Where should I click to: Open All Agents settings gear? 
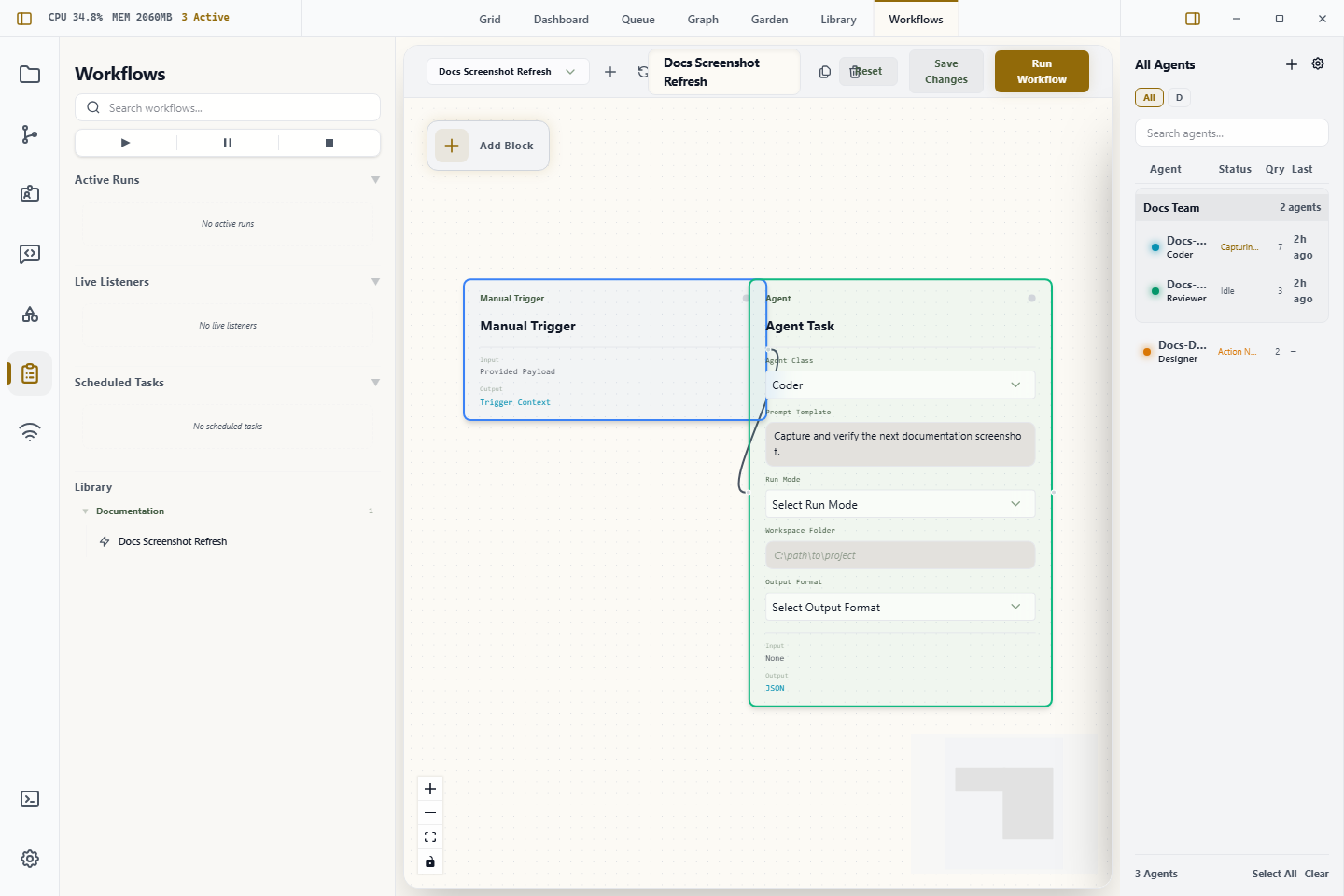pyautogui.click(x=1318, y=64)
